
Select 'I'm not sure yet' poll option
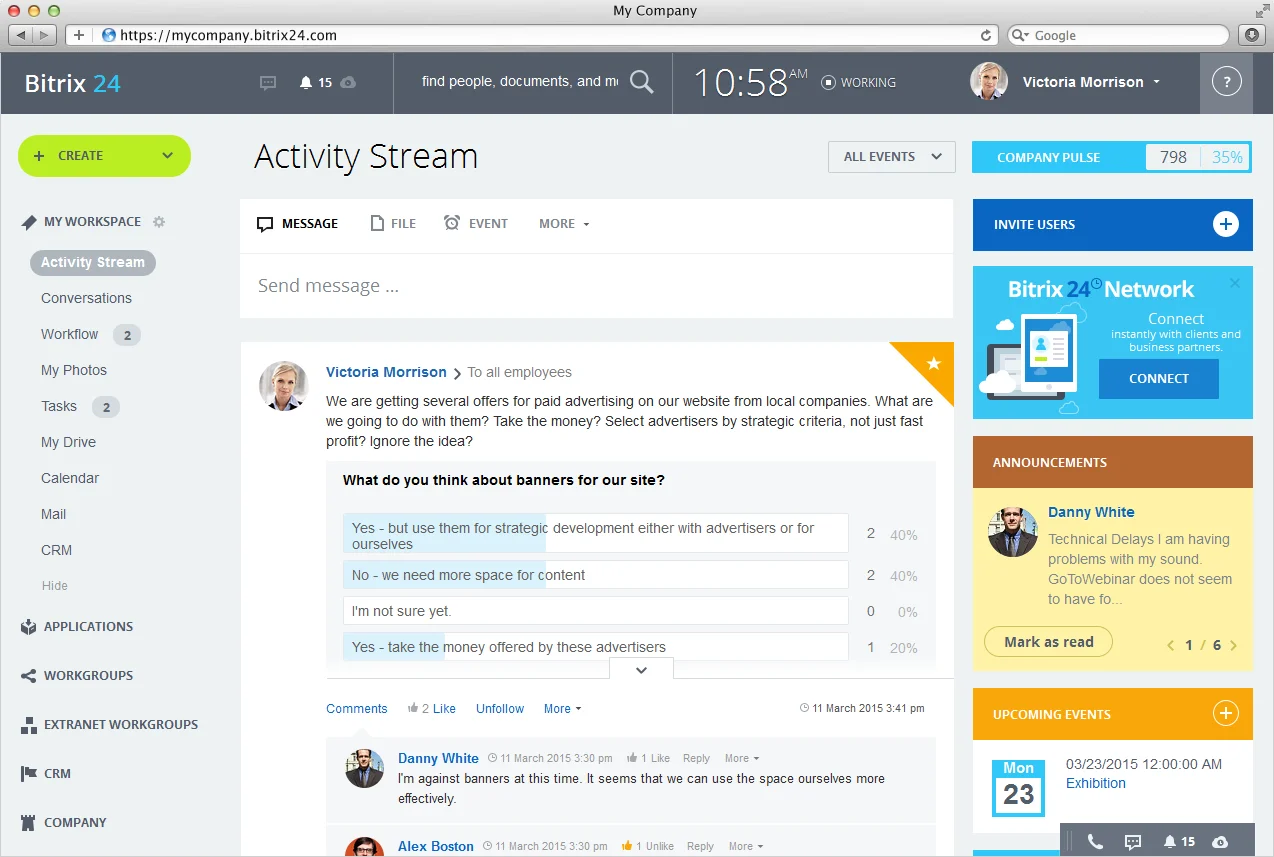coord(595,611)
